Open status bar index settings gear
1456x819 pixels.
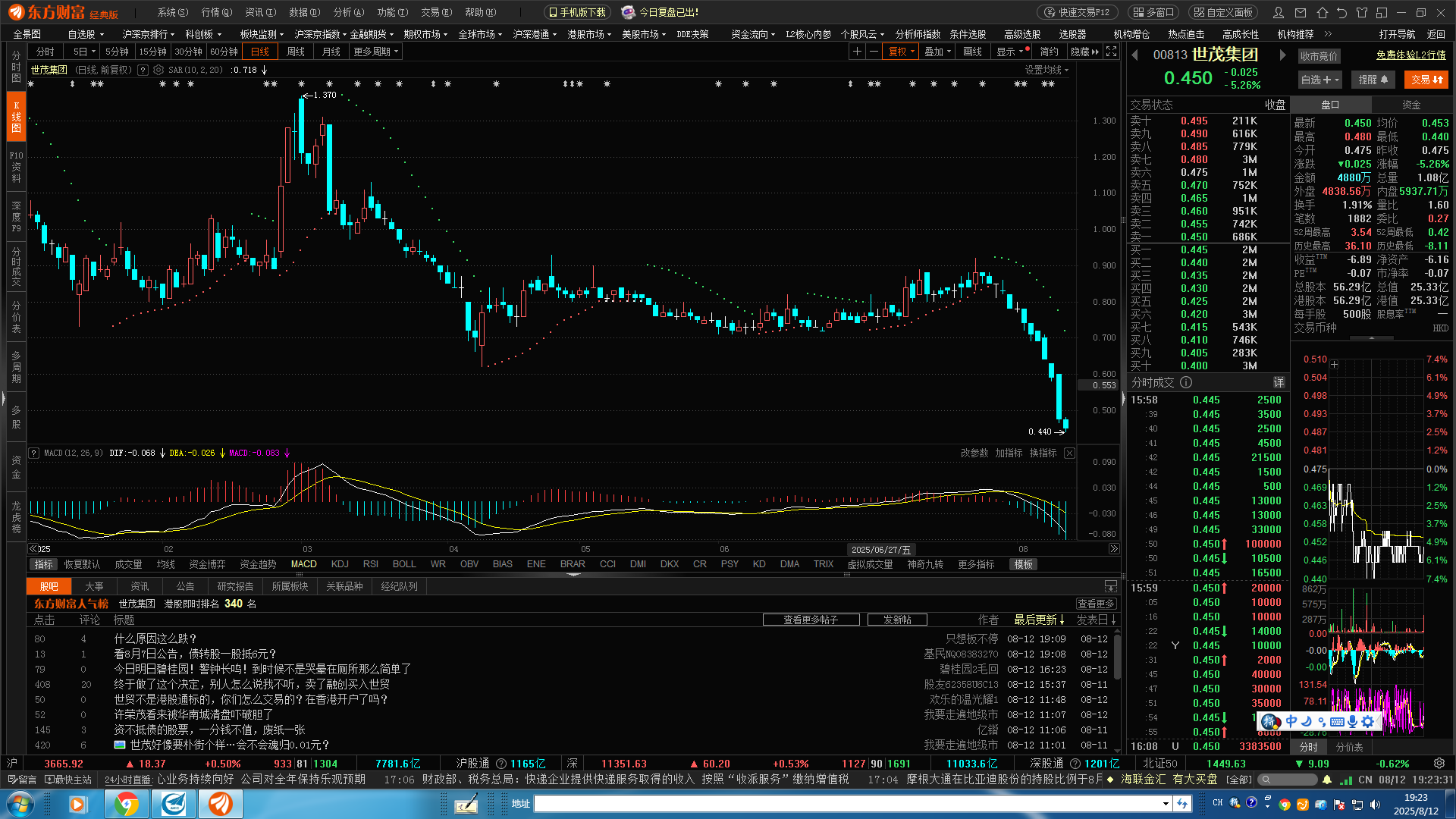[1439, 763]
